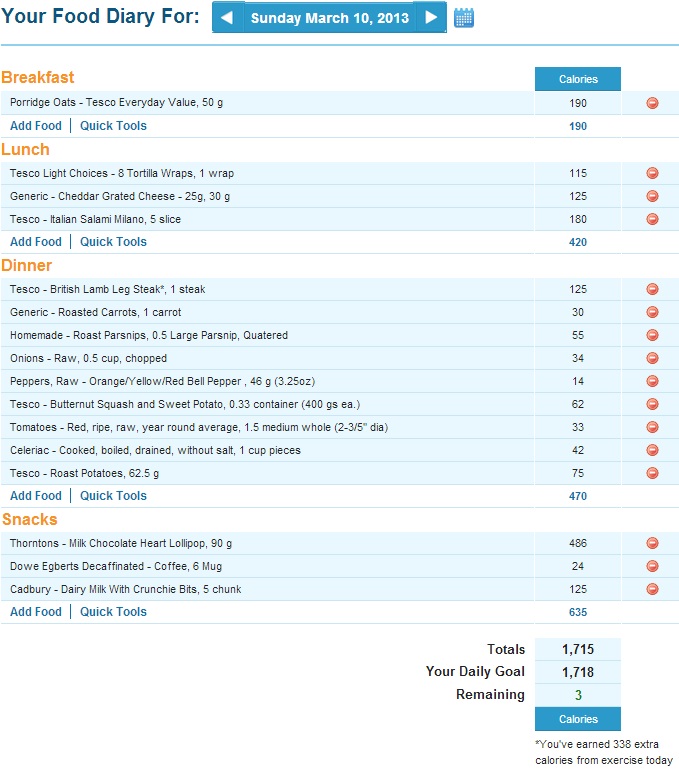Remove British Lamb Leg Steak entry
Viewport: 679px width, 771px height.
[652, 289]
